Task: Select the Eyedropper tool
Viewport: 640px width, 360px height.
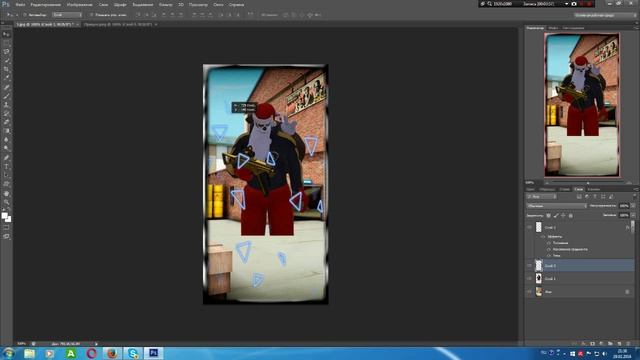Action: click(6, 78)
